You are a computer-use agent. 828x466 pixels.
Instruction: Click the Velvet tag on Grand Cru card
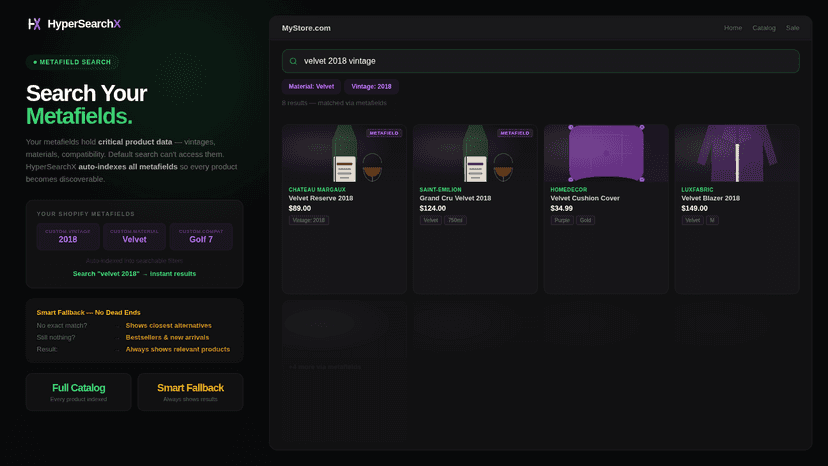[430, 220]
